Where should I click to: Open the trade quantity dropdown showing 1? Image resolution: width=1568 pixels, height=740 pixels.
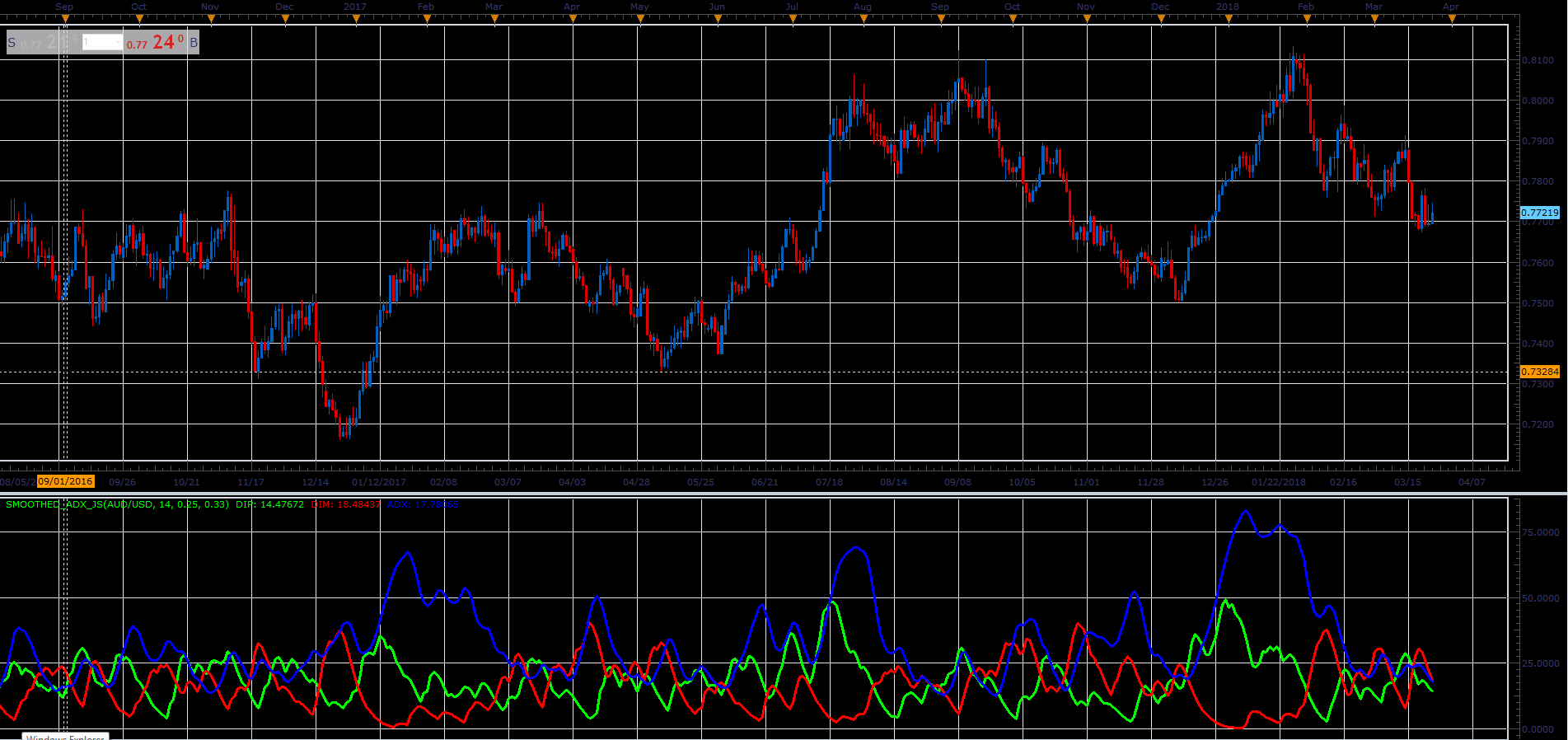[x=102, y=42]
